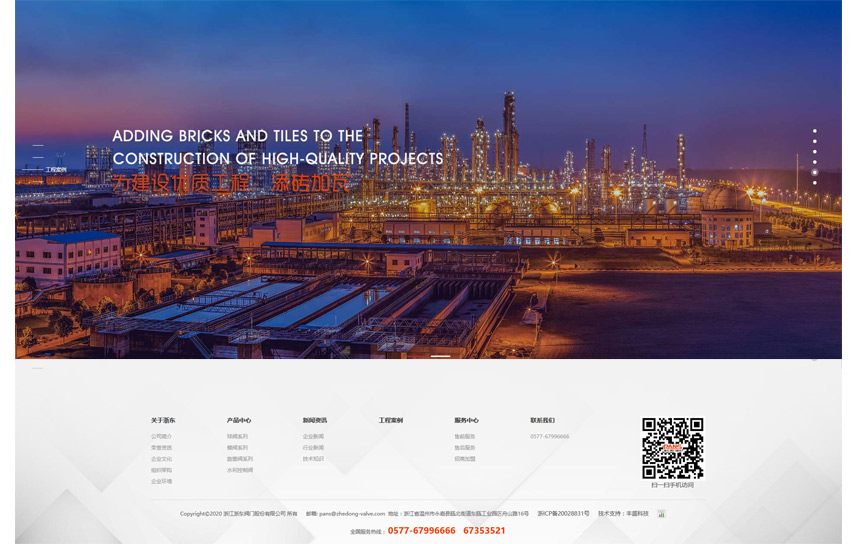Click the site statistics icon in footer
The width and height of the screenshot is (860, 544).
[x=661, y=514]
